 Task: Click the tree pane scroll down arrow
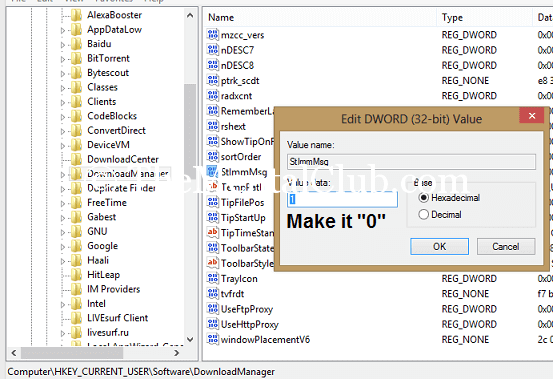(190, 339)
